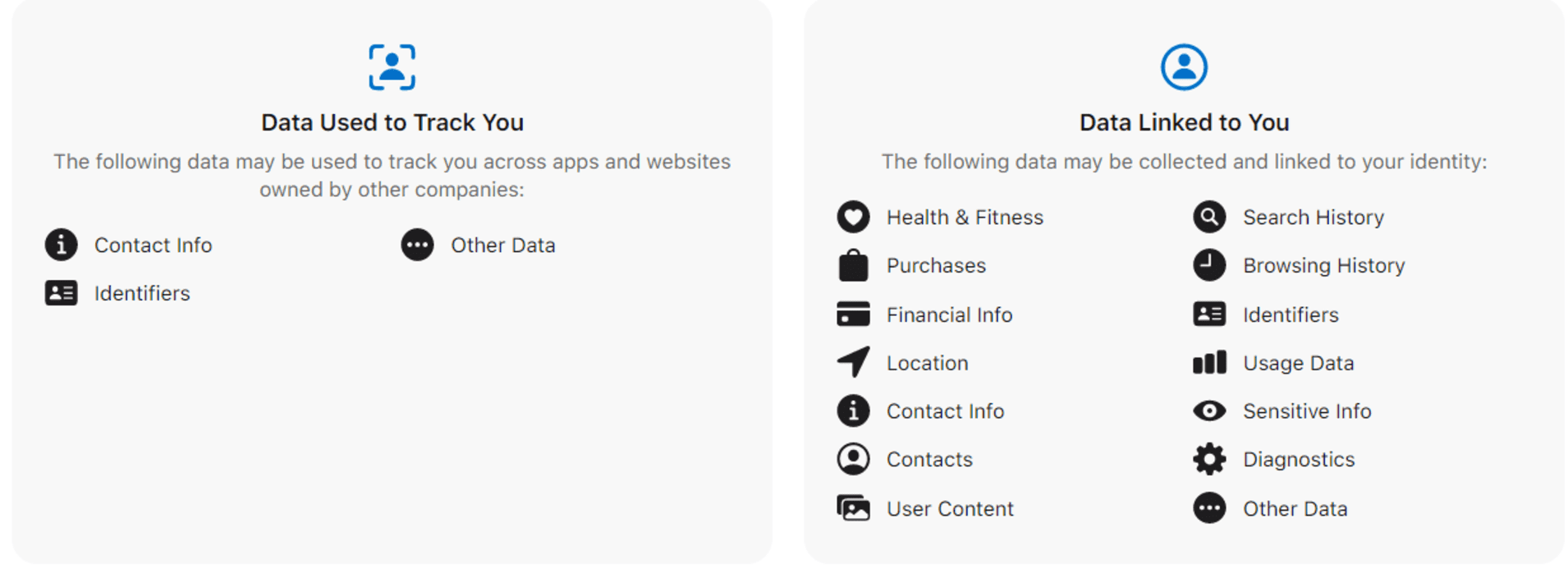Click the Diagnostics gear icon
The width and height of the screenshot is (1568, 578).
coord(1209,459)
